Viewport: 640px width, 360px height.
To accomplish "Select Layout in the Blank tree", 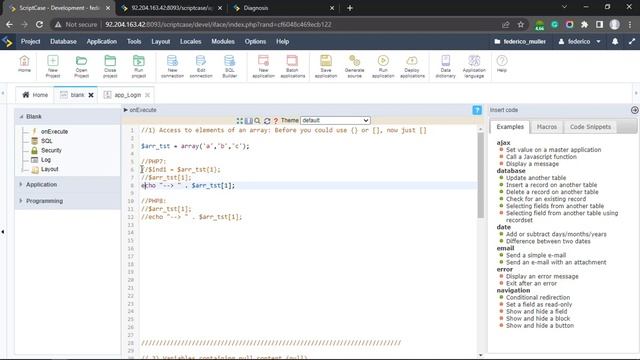I will [49, 169].
